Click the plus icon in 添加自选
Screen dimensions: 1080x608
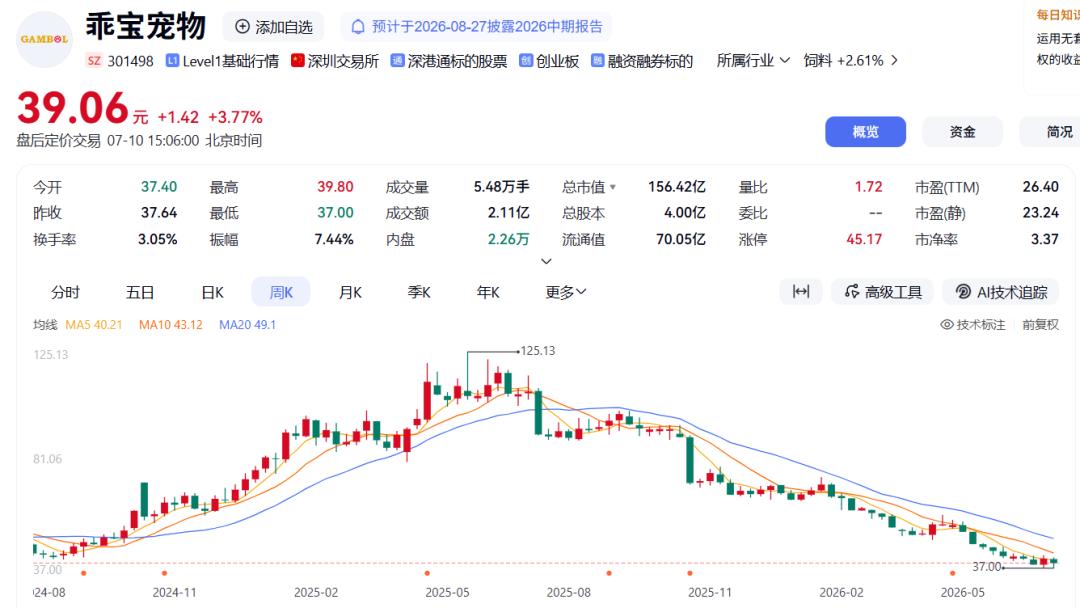(242, 27)
